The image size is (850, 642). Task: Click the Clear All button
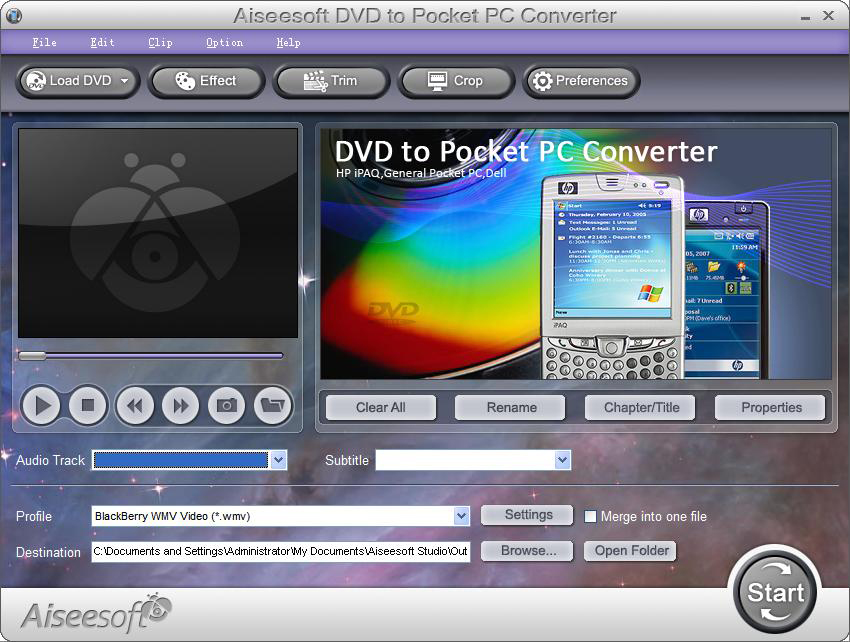pos(381,407)
